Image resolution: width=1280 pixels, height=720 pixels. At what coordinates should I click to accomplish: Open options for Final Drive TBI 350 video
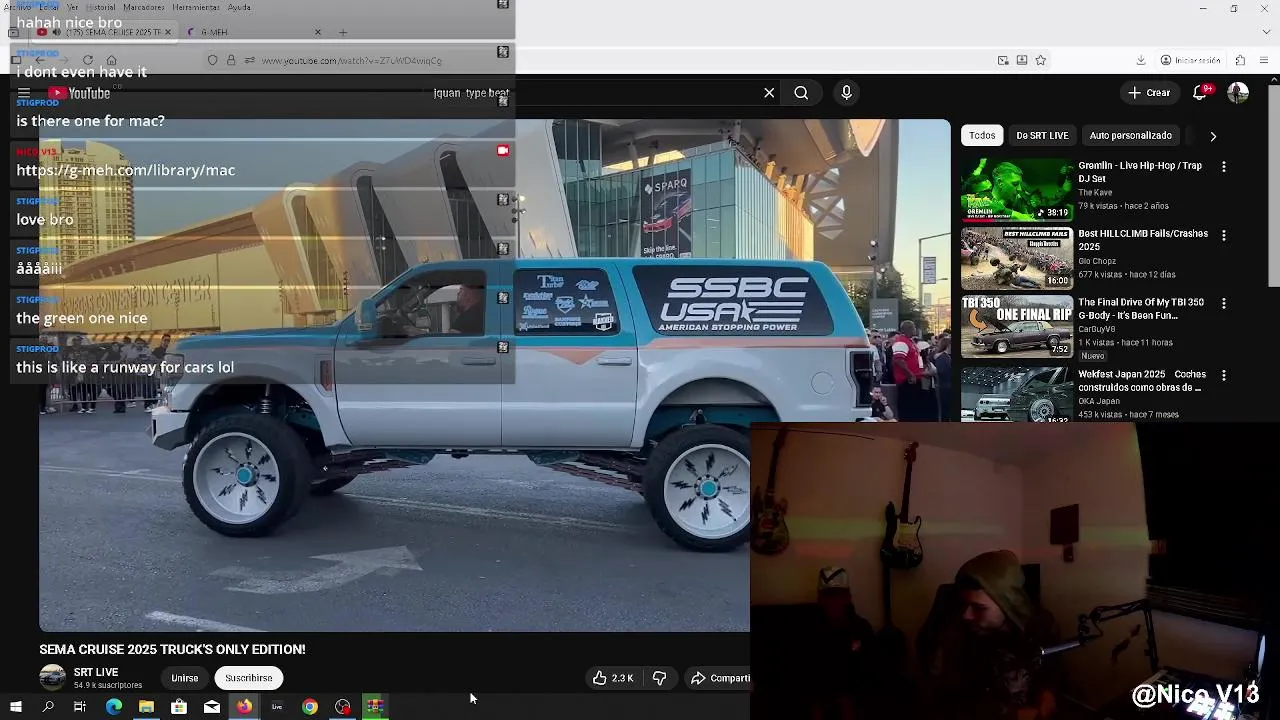(1223, 303)
